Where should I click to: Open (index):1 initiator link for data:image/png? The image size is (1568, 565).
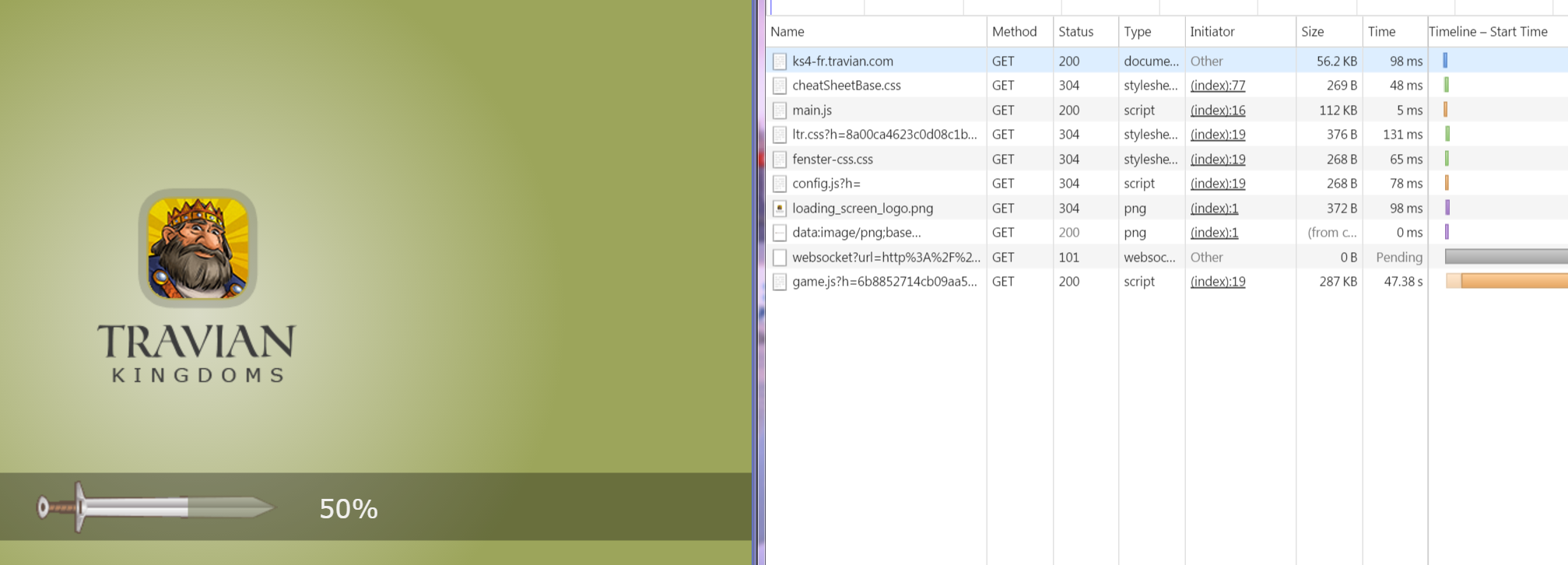pos(1214,232)
